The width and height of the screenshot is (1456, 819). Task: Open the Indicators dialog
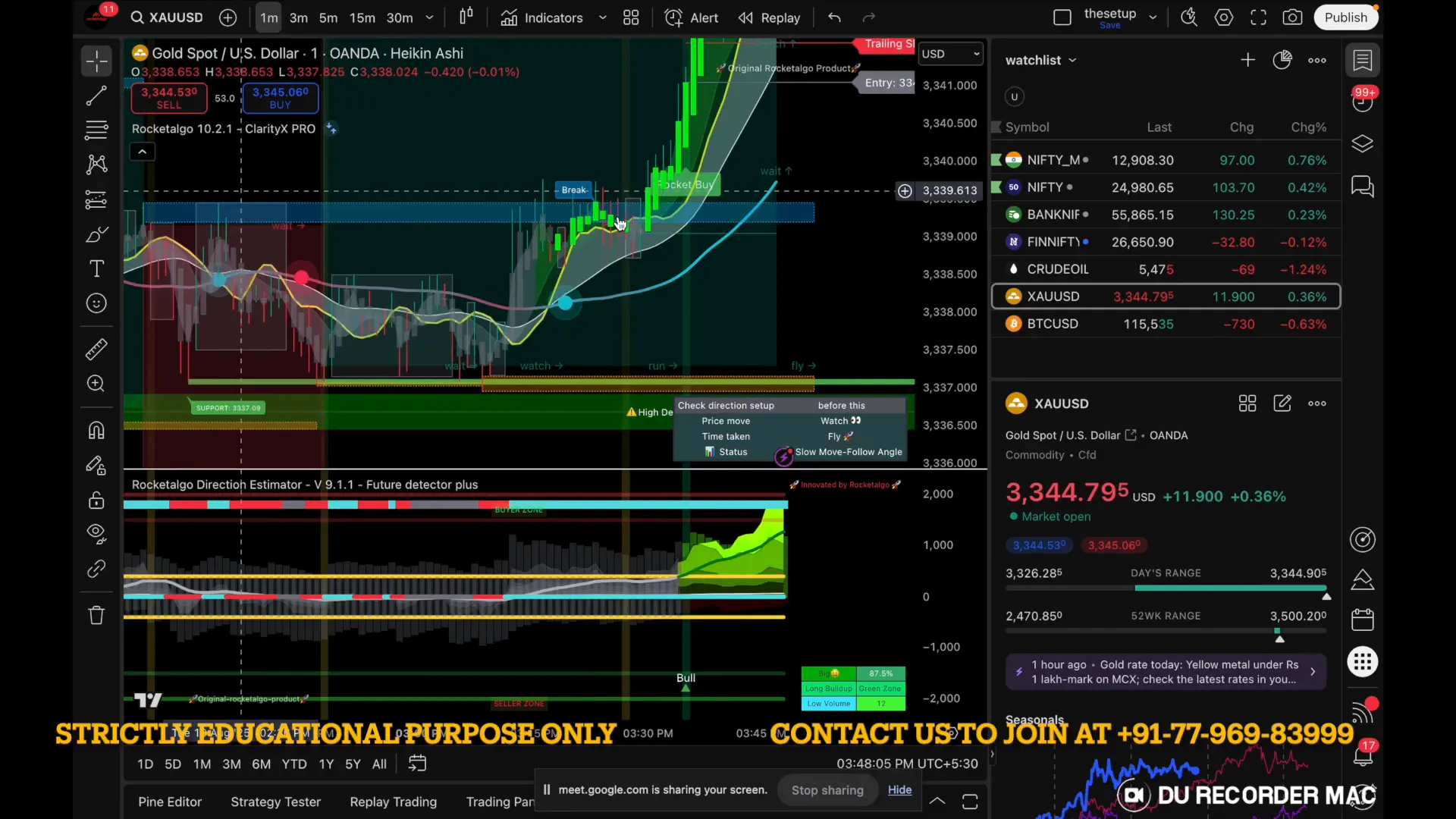click(541, 17)
